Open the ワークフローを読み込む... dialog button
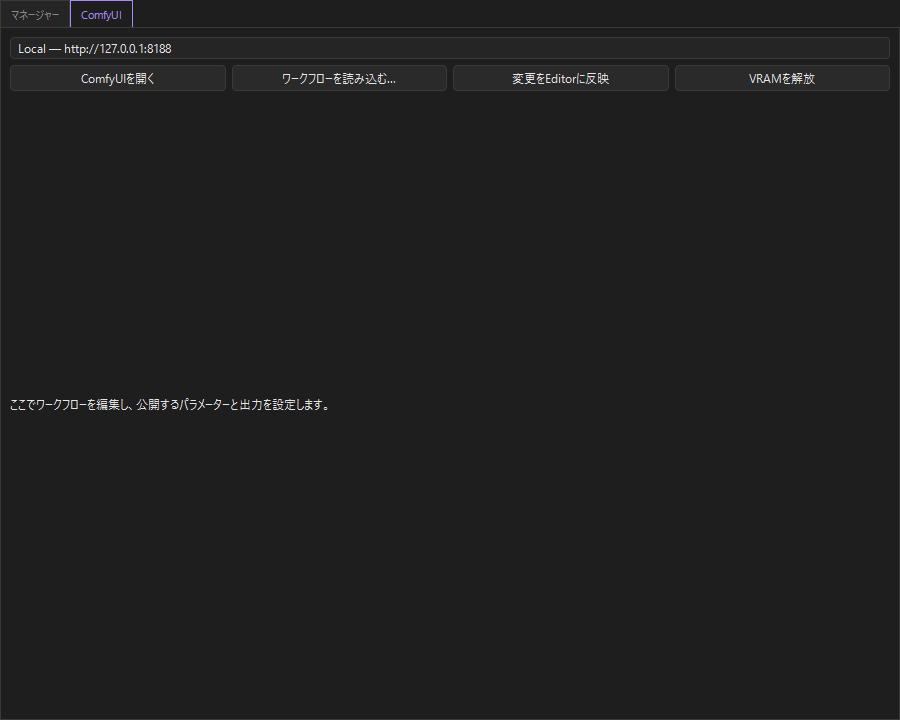The width and height of the screenshot is (900, 720). (x=339, y=78)
